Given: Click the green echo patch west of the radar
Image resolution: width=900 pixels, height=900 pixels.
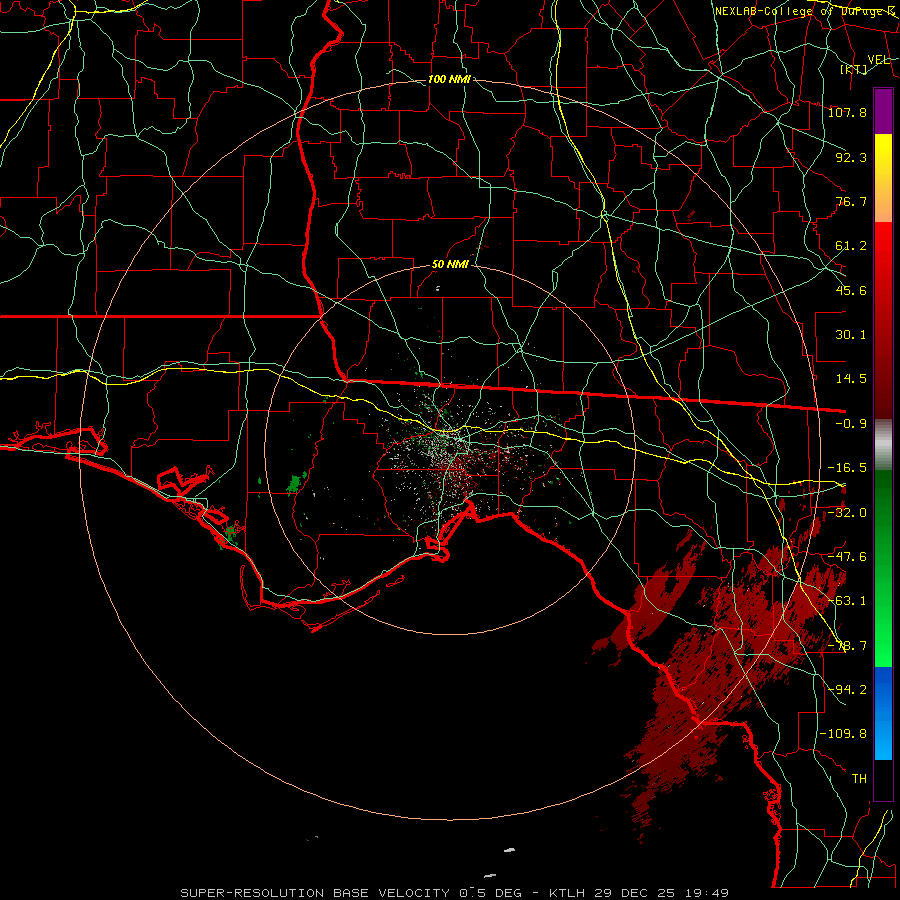Looking at the screenshot, I should coord(296,484).
